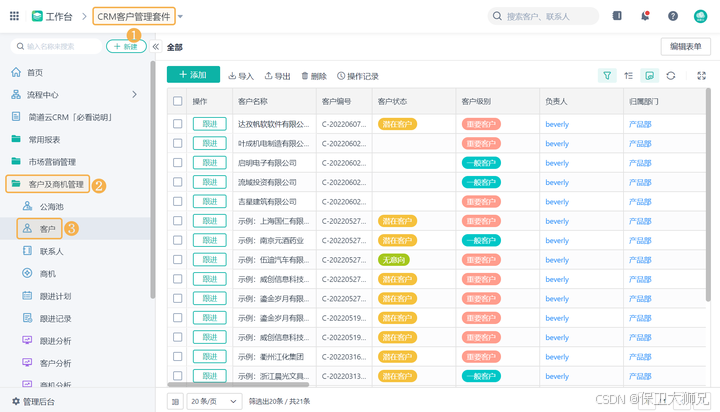Click 导入 import
The height and width of the screenshot is (412, 720).
[x=241, y=76]
